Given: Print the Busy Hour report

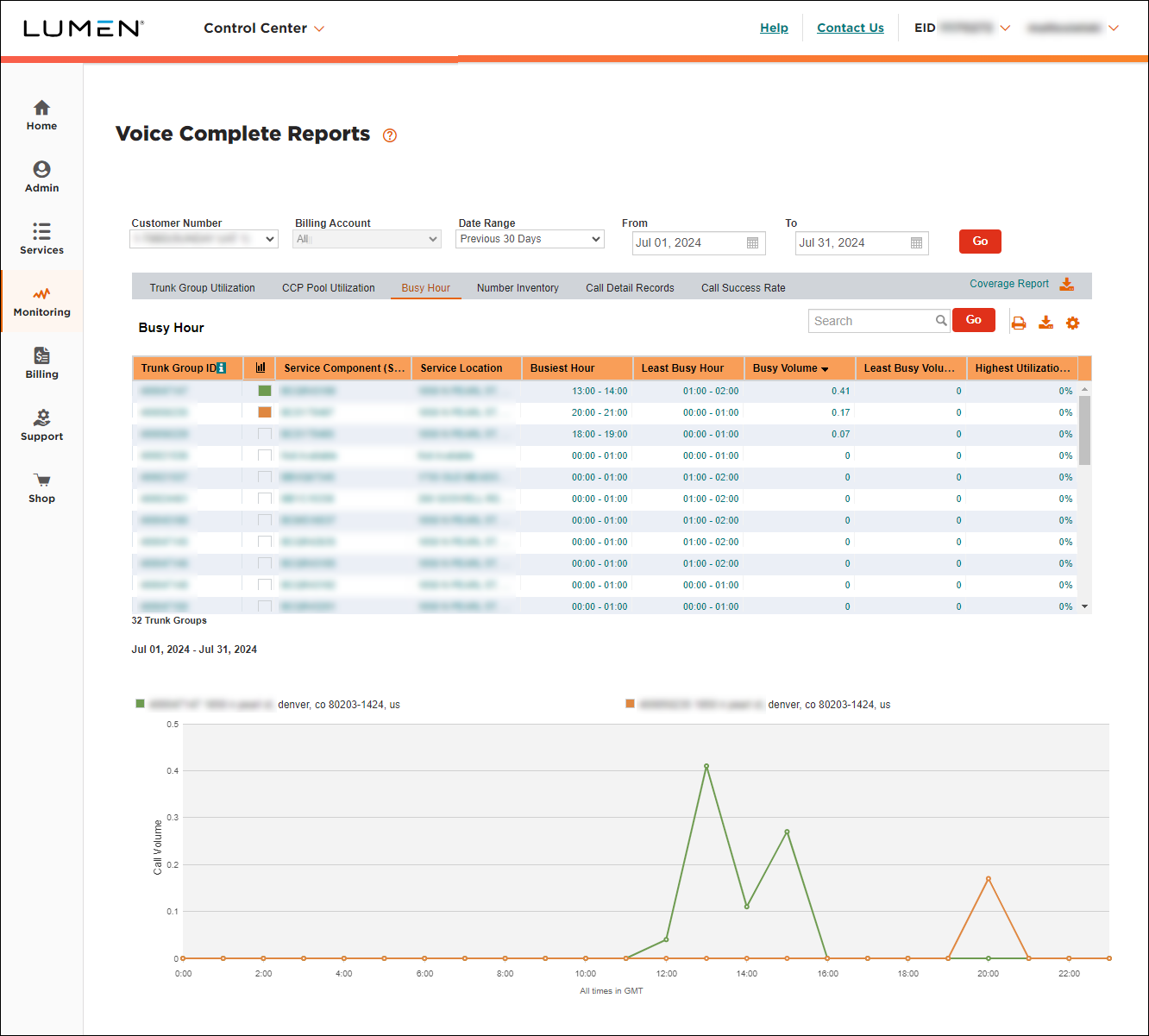Looking at the screenshot, I should point(1019,322).
